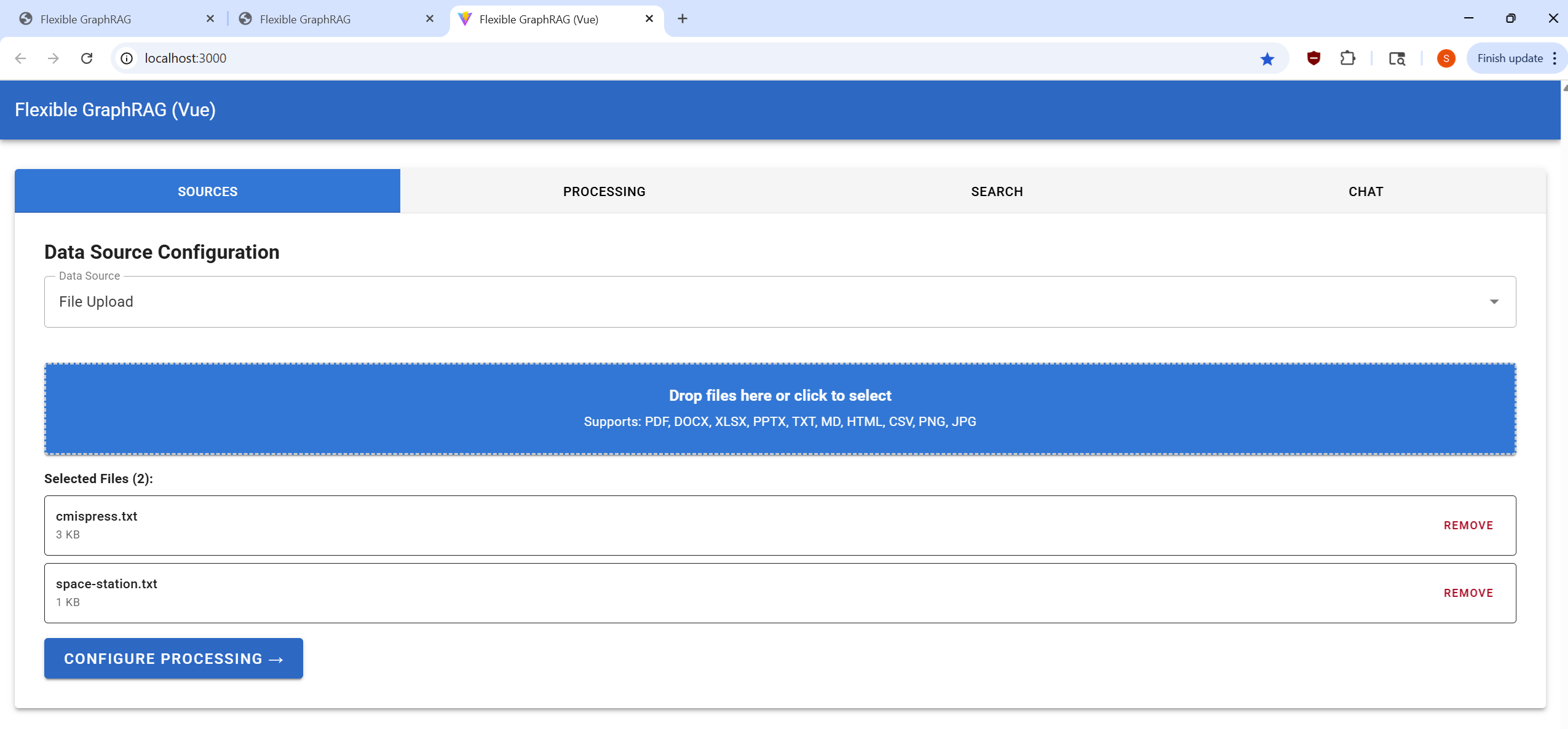Open the CHAT tab
This screenshot has width=1568, height=729.
coord(1365,191)
